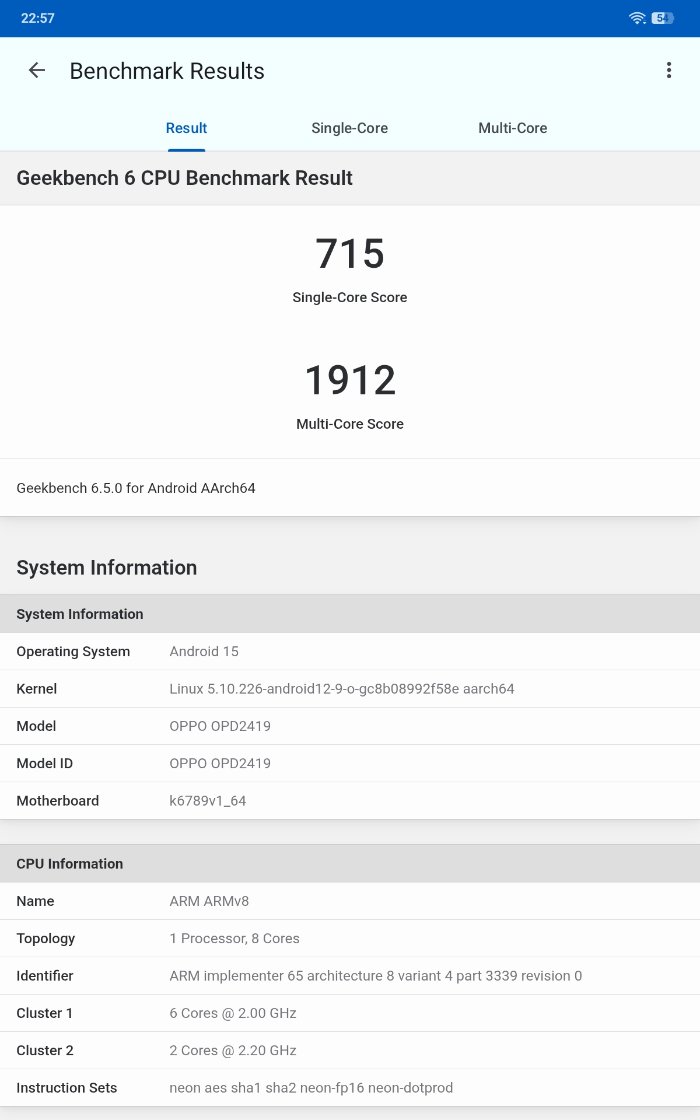Switch to the Multi-Core tab

point(512,128)
